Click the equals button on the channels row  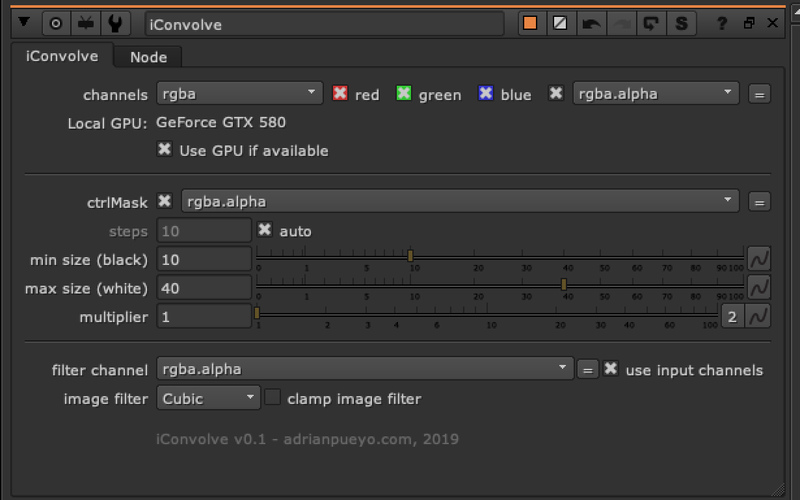759,94
